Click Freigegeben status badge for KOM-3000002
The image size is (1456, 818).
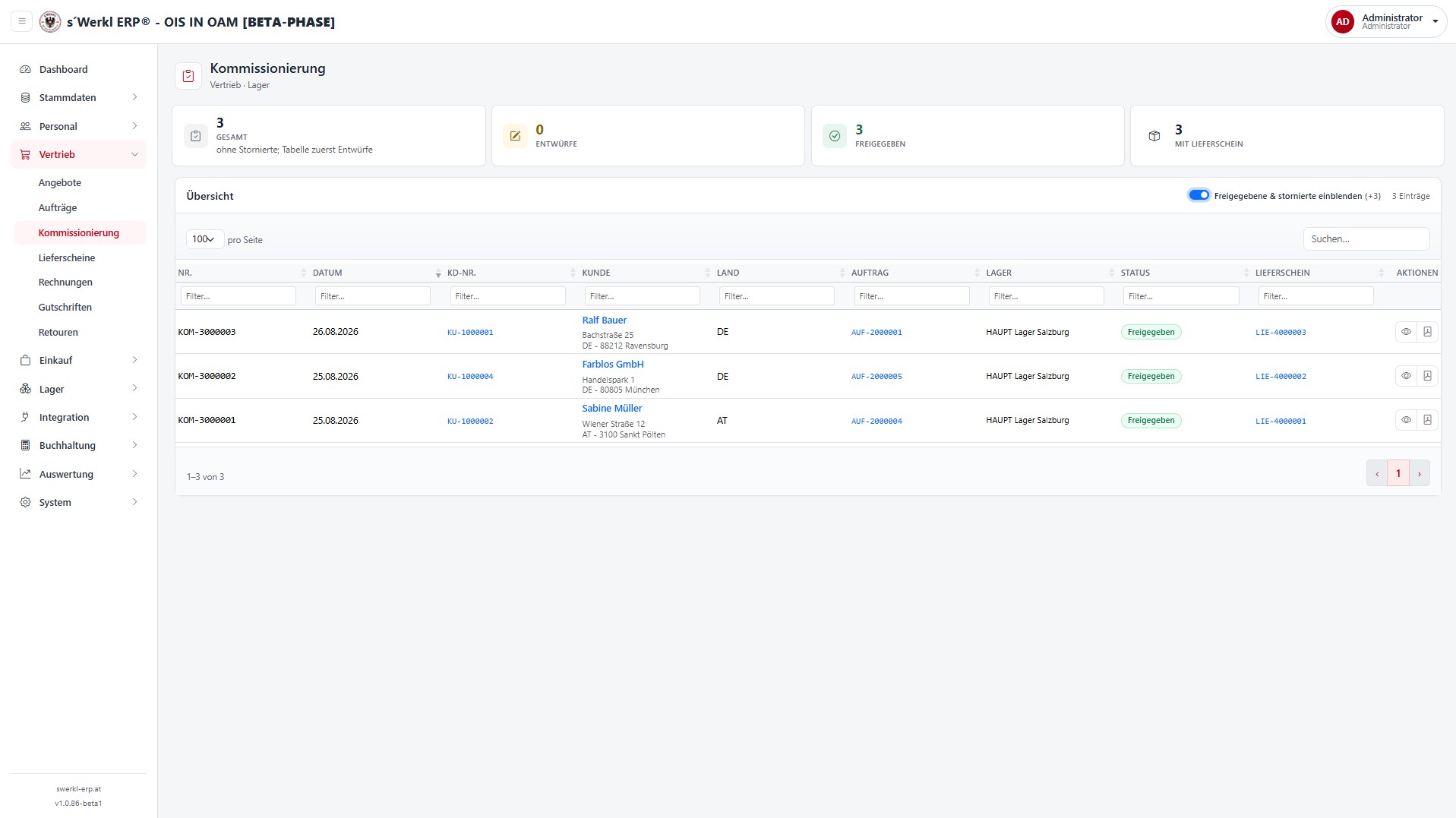(x=1151, y=376)
